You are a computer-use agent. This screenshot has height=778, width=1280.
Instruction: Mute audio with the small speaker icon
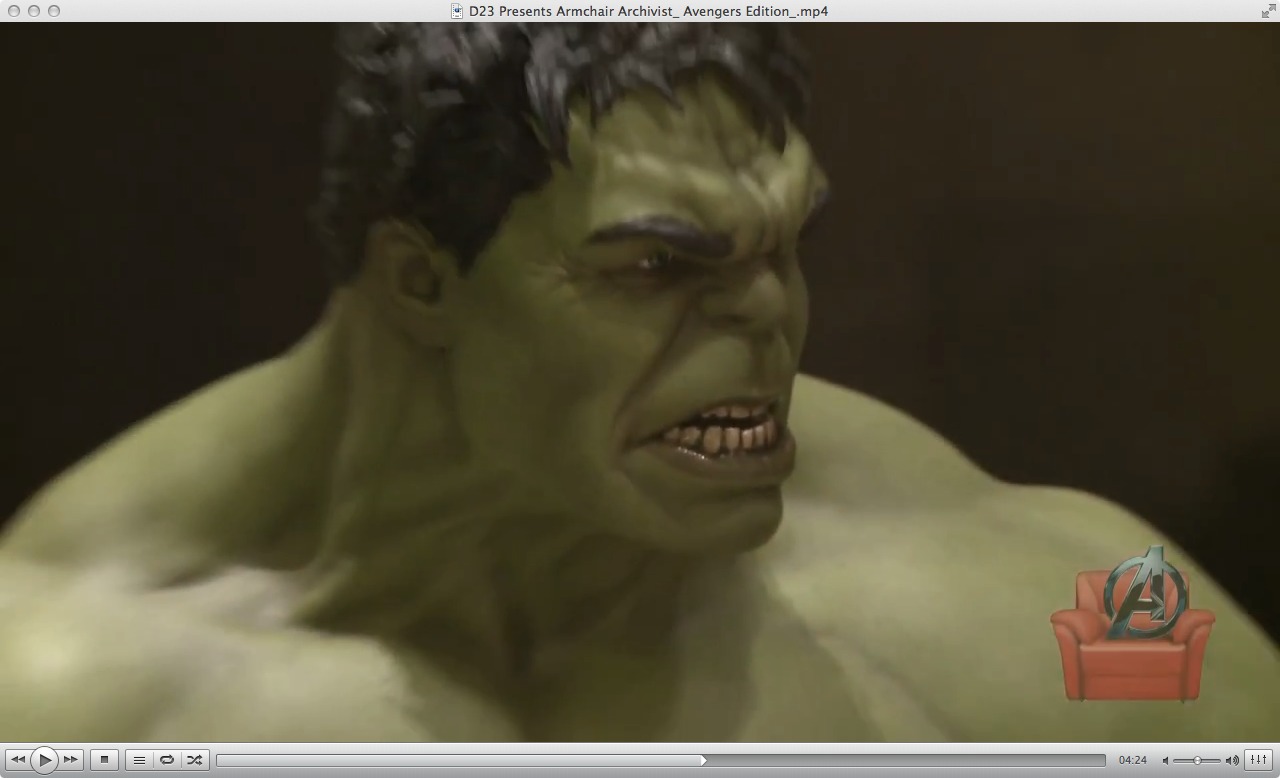[x=1165, y=761]
